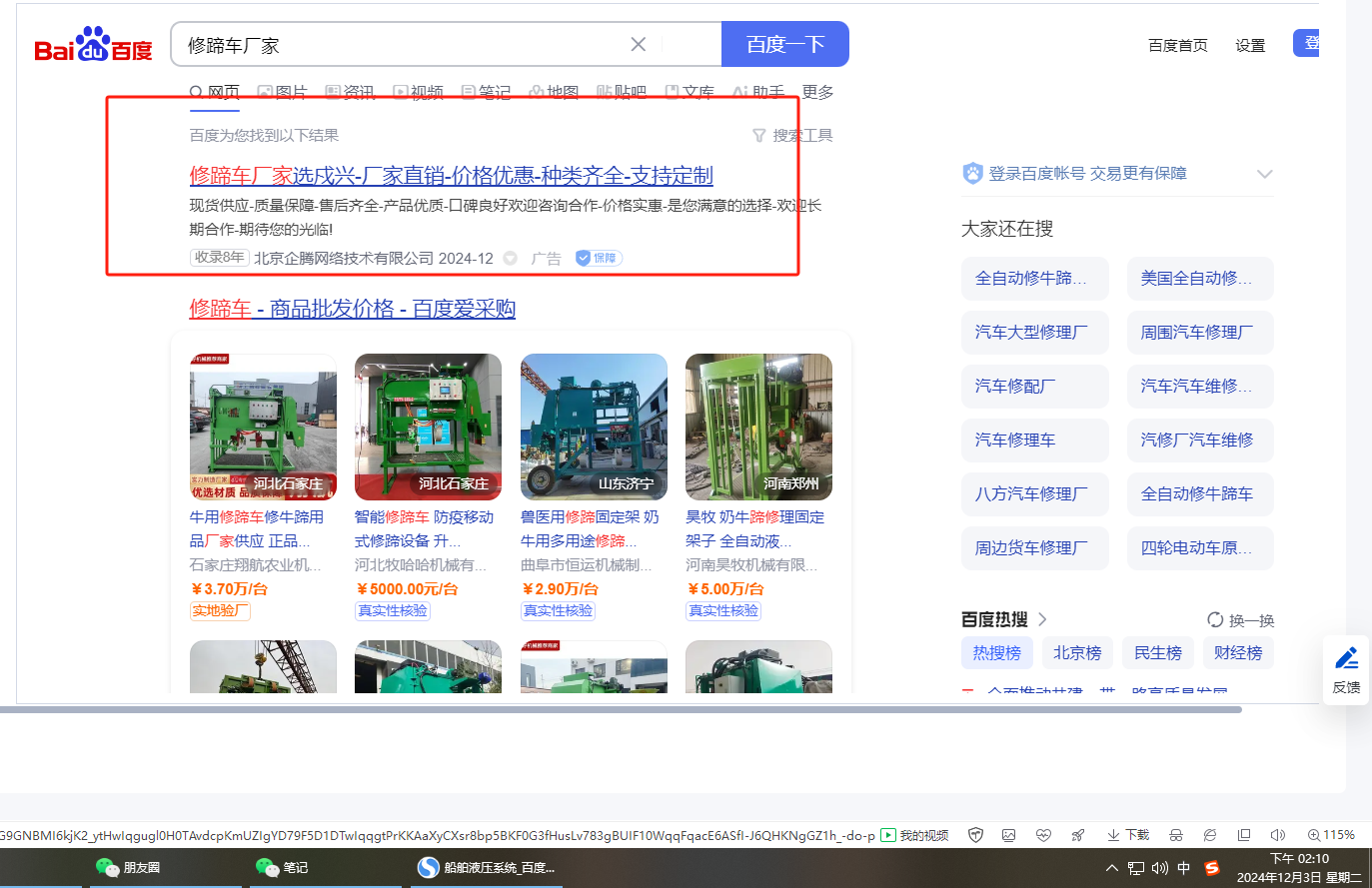This screenshot has width=1372, height=888.
Task: Clear the search box with the X icon
Action: tap(639, 44)
